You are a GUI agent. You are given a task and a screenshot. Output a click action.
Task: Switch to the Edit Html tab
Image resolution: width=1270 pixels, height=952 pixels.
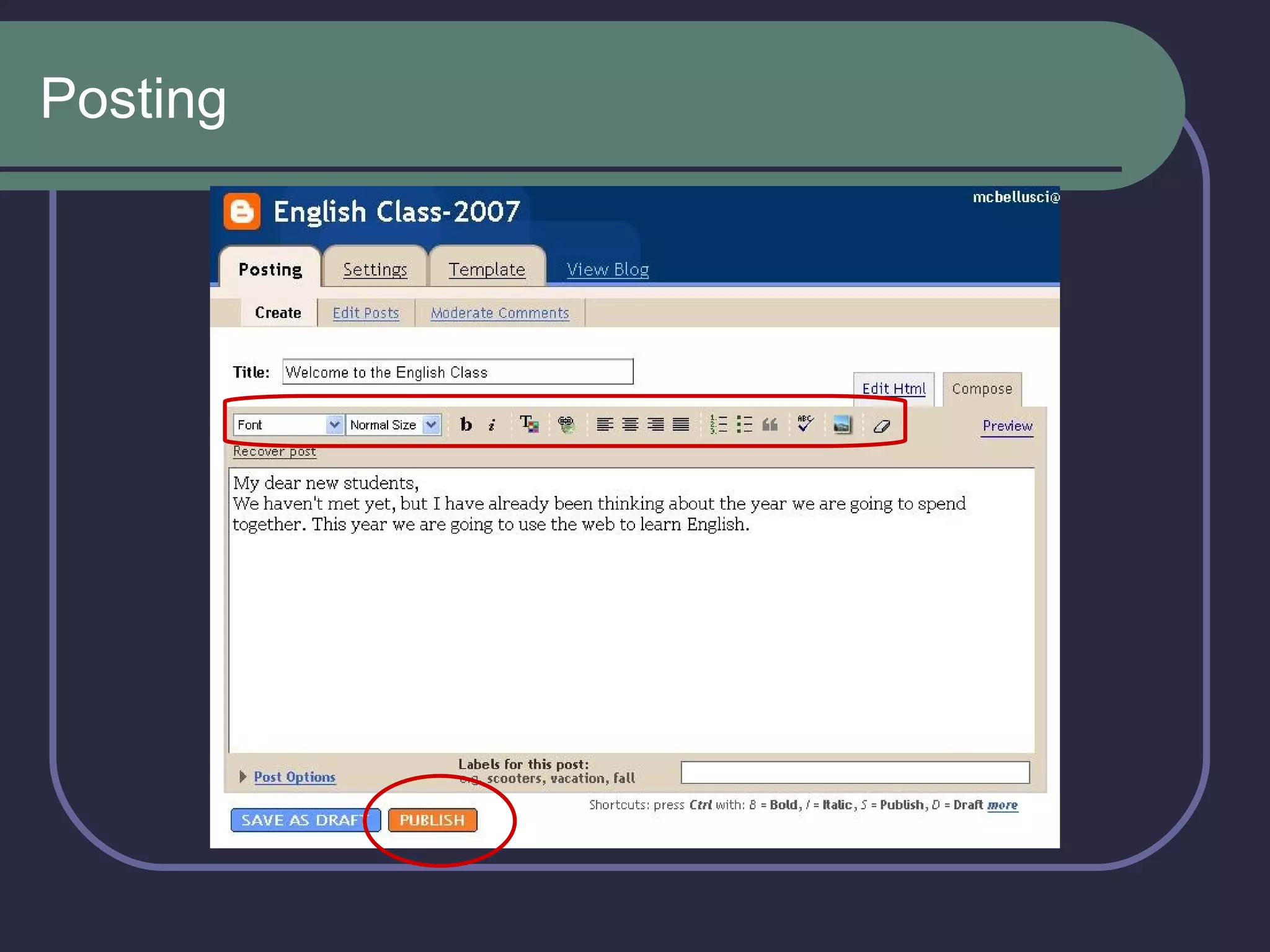pos(893,389)
